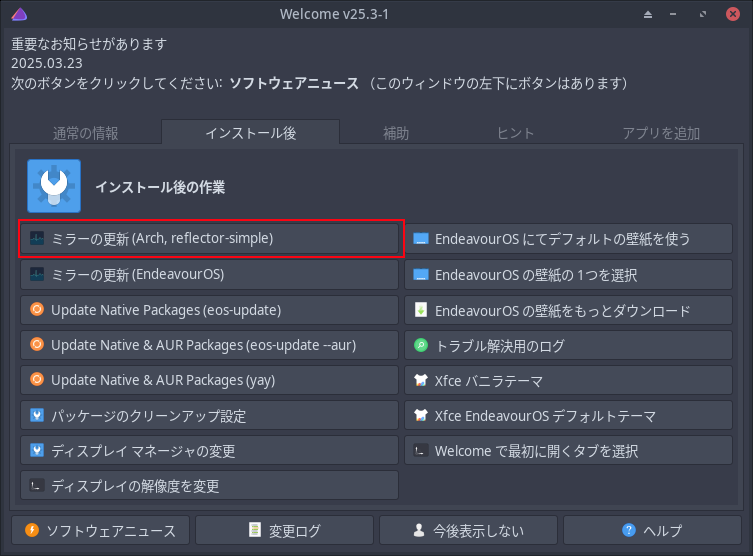Select the ヒント tab
The width and height of the screenshot is (753, 556).
tap(515, 133)
